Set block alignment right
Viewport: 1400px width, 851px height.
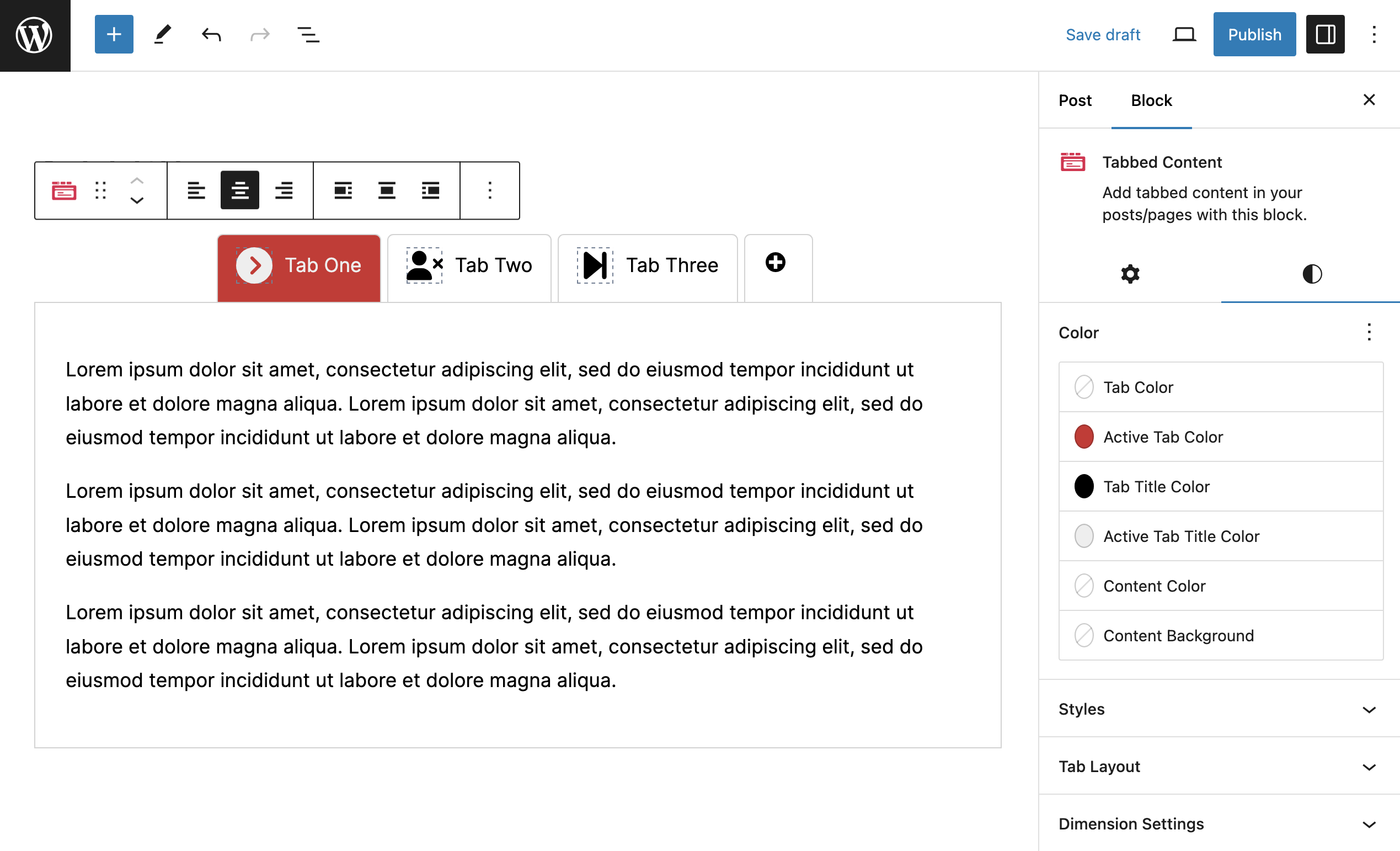431,190
